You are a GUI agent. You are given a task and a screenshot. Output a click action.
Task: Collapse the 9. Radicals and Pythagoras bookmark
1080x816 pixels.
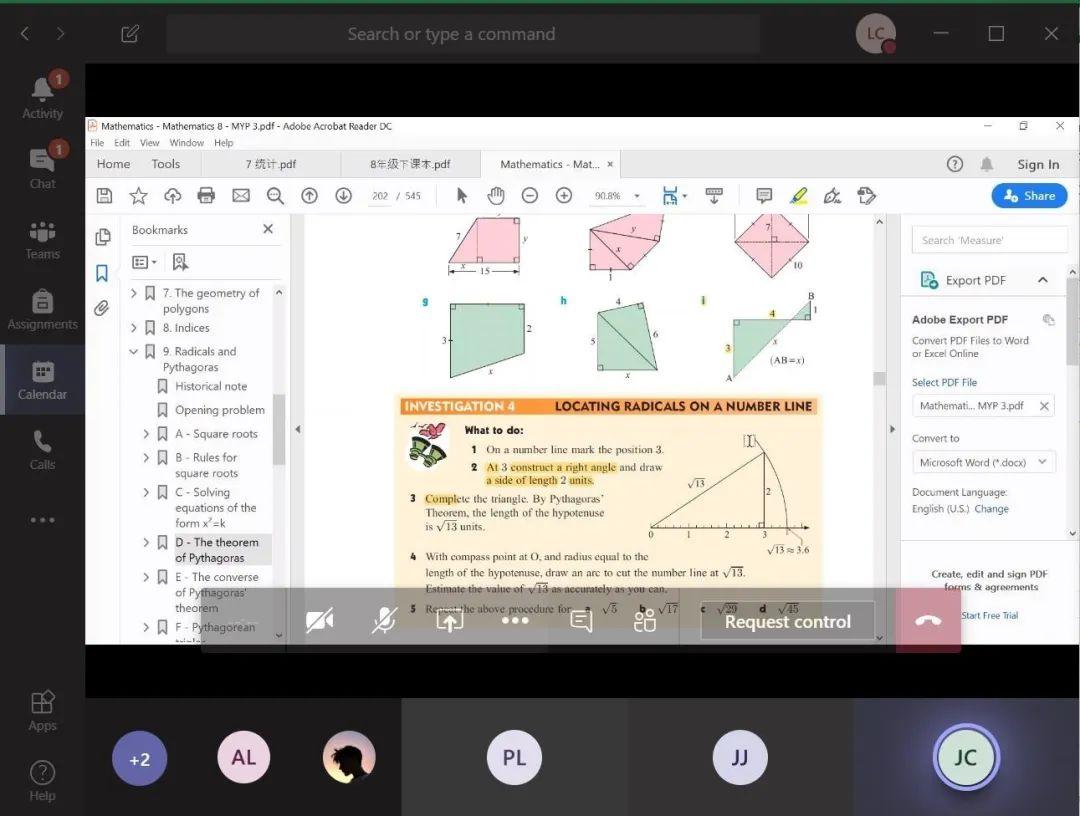(x=134, y=351)
